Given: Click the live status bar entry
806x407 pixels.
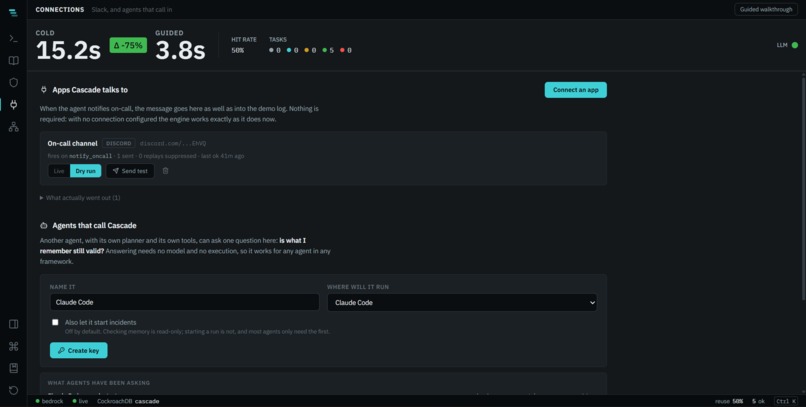Looking at the screenshot, I should [x=80, y=401].
